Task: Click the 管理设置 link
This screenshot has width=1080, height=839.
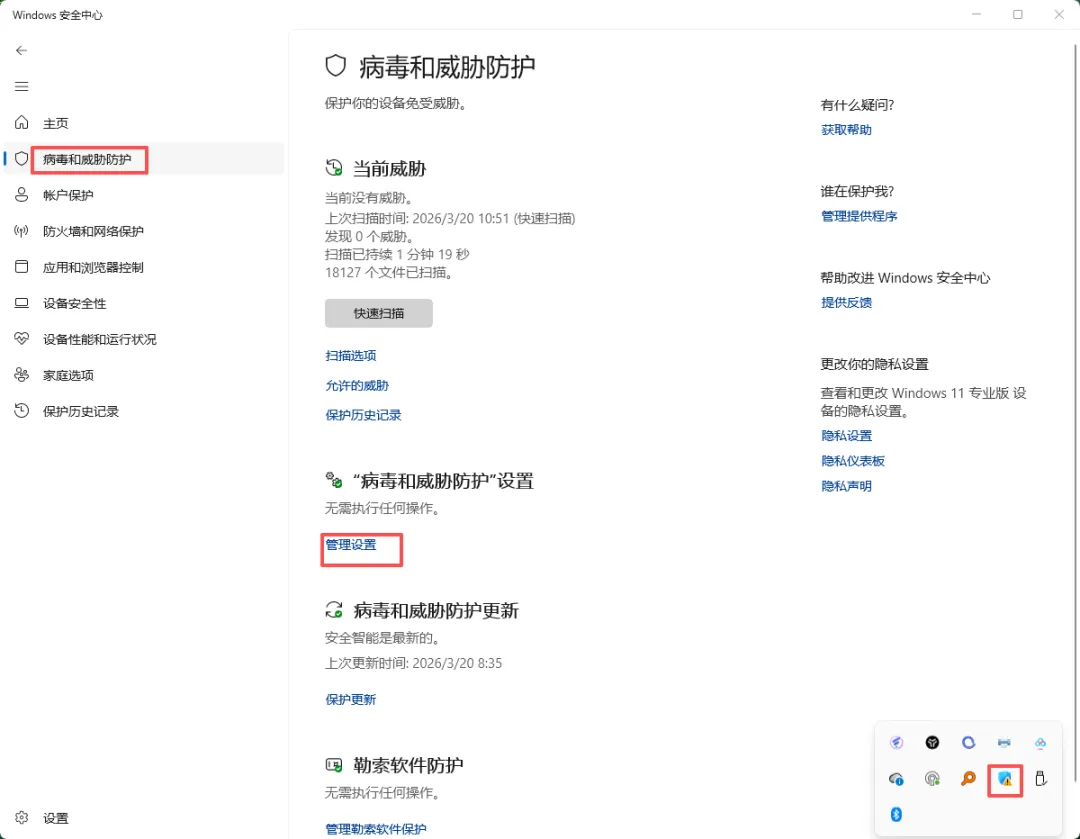Action: [351, 545]
